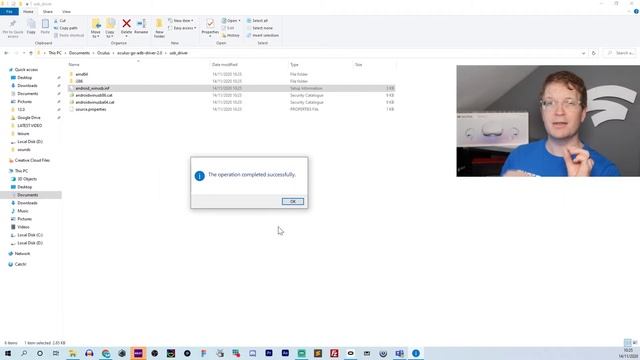The image size is (640, 360).
Task: Open Premiere Pro from the taskbar
Action: pos(269,353)
